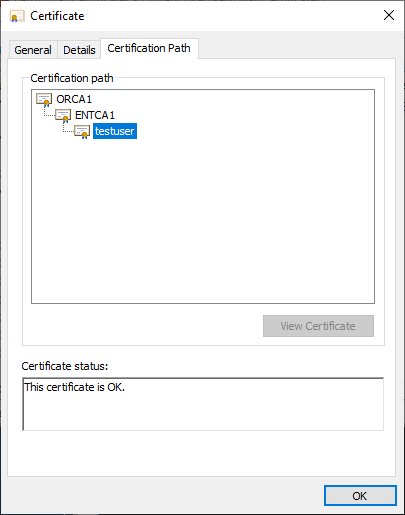Click the 'This certificate is OK.' status text
Viewport: 405px width, 515px height.
(75, 387)
